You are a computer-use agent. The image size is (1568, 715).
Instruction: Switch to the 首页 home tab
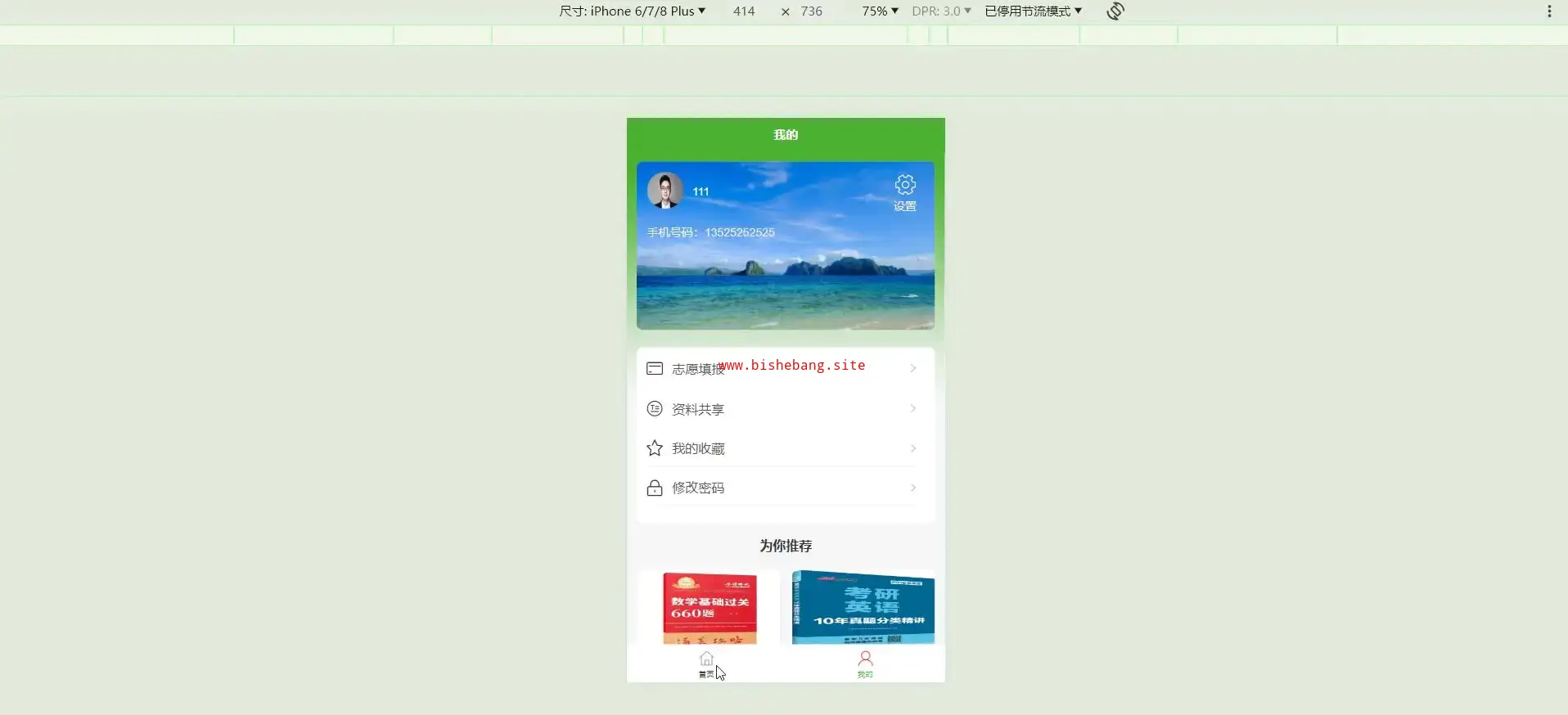click(706, 664)
